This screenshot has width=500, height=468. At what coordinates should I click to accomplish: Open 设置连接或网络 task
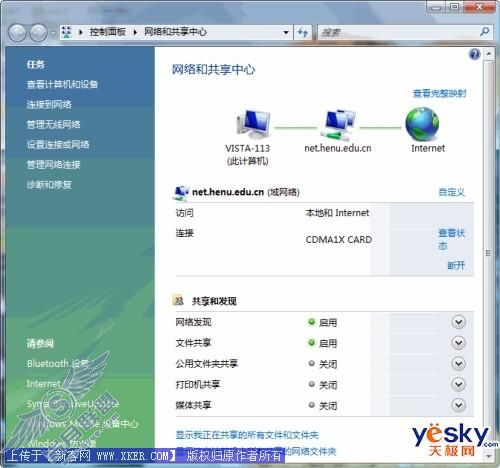pos(58,144)
